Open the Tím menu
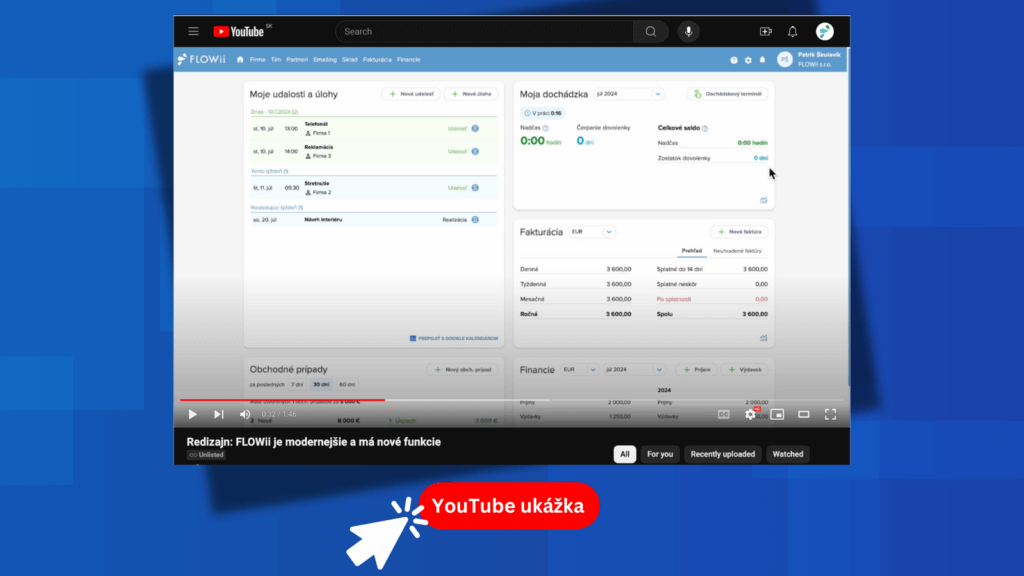This screenshot has width=1024, height=576. pos(276,60)
